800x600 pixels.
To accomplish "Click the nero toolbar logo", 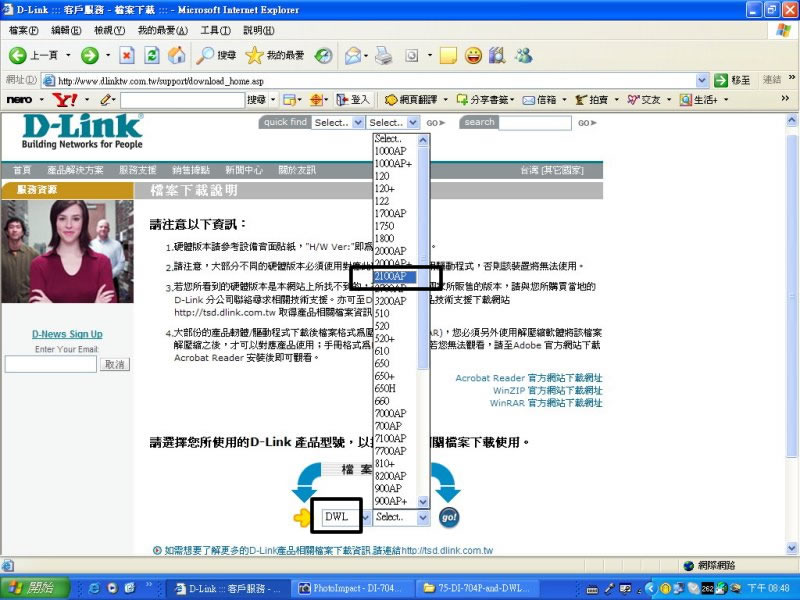I will point(19,99).
